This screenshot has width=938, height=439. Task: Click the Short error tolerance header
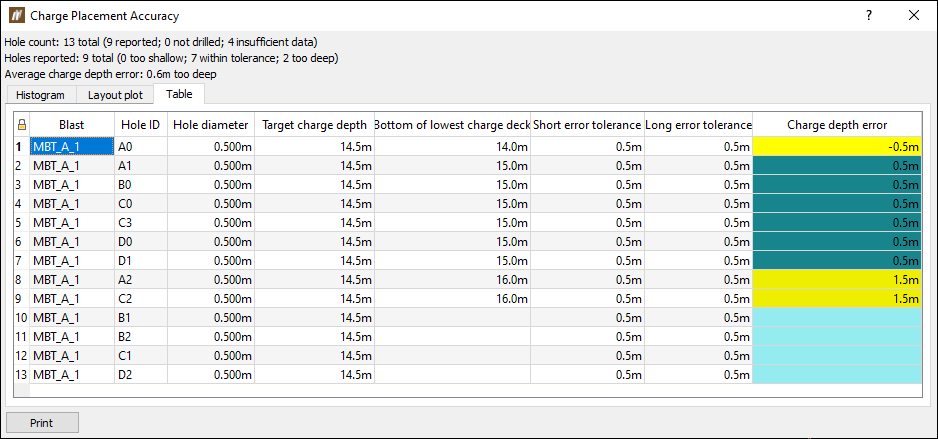point(587,125)
